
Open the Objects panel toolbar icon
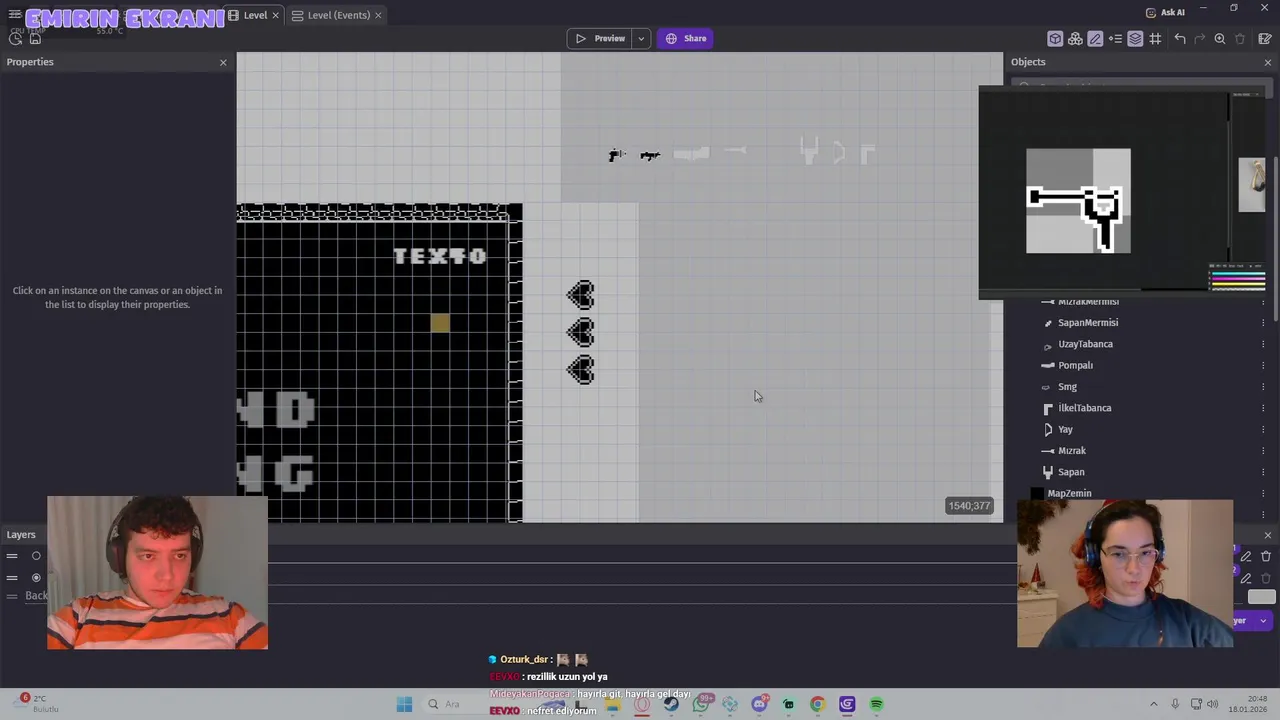point(1055,38)
